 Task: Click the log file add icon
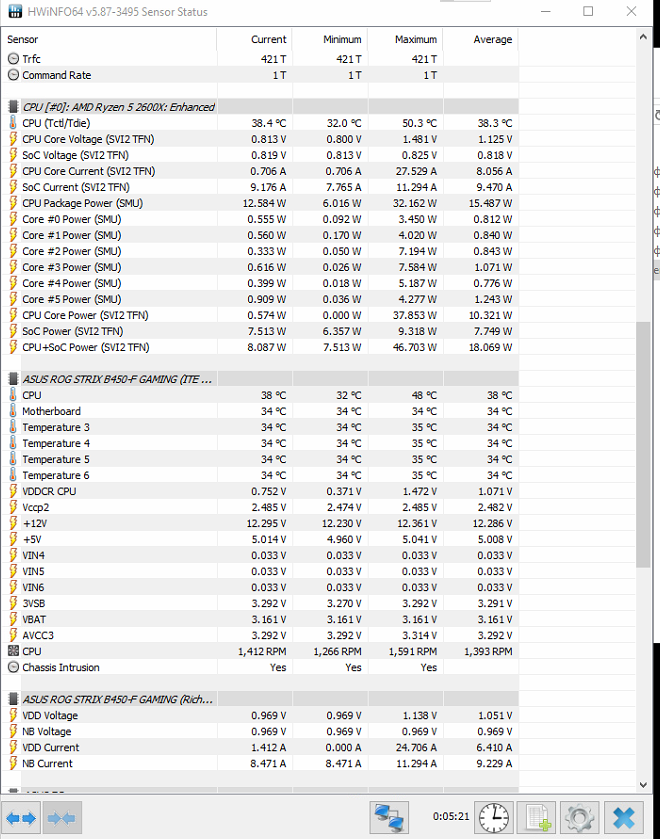pyautogui.click(x=536, y=818)
